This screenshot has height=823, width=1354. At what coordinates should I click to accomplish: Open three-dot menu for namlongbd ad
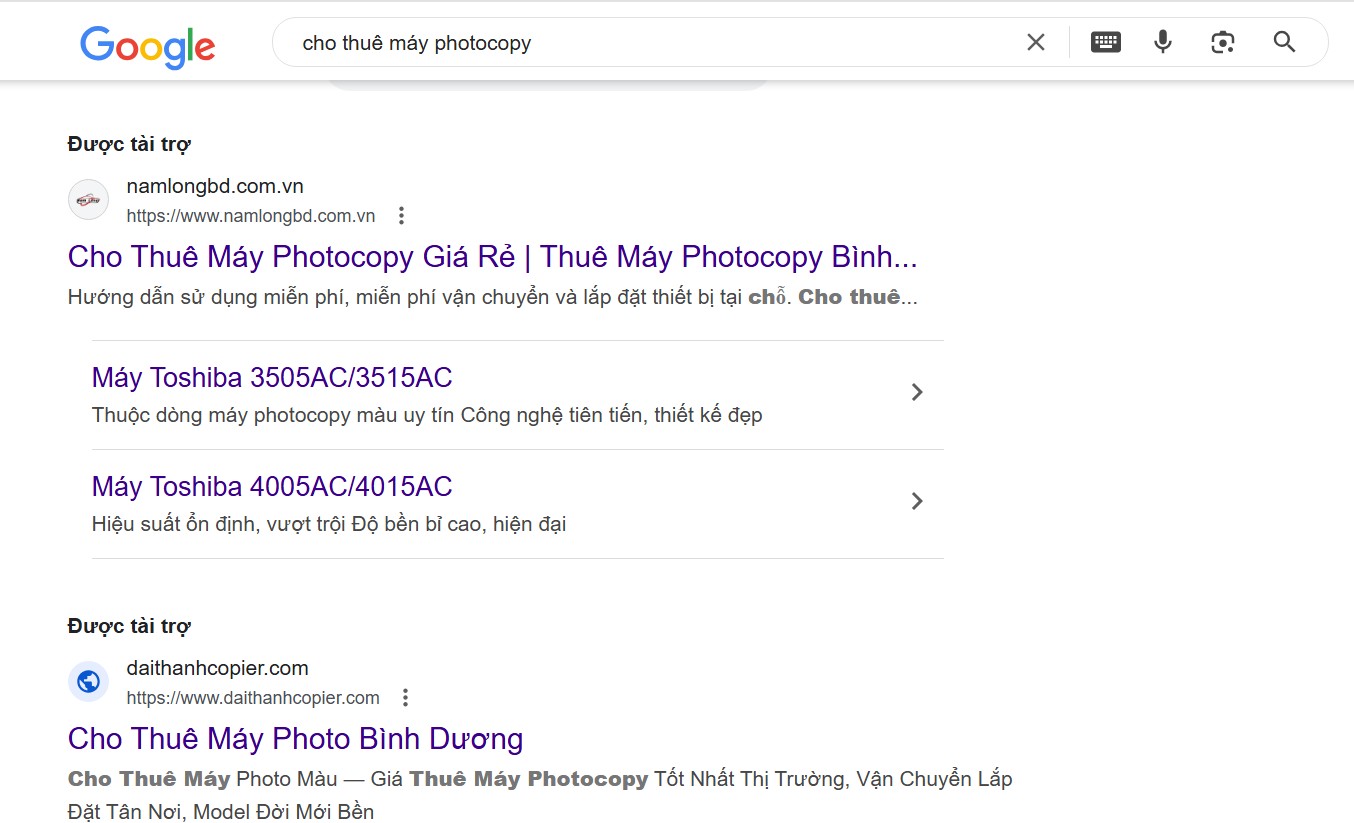401,216
